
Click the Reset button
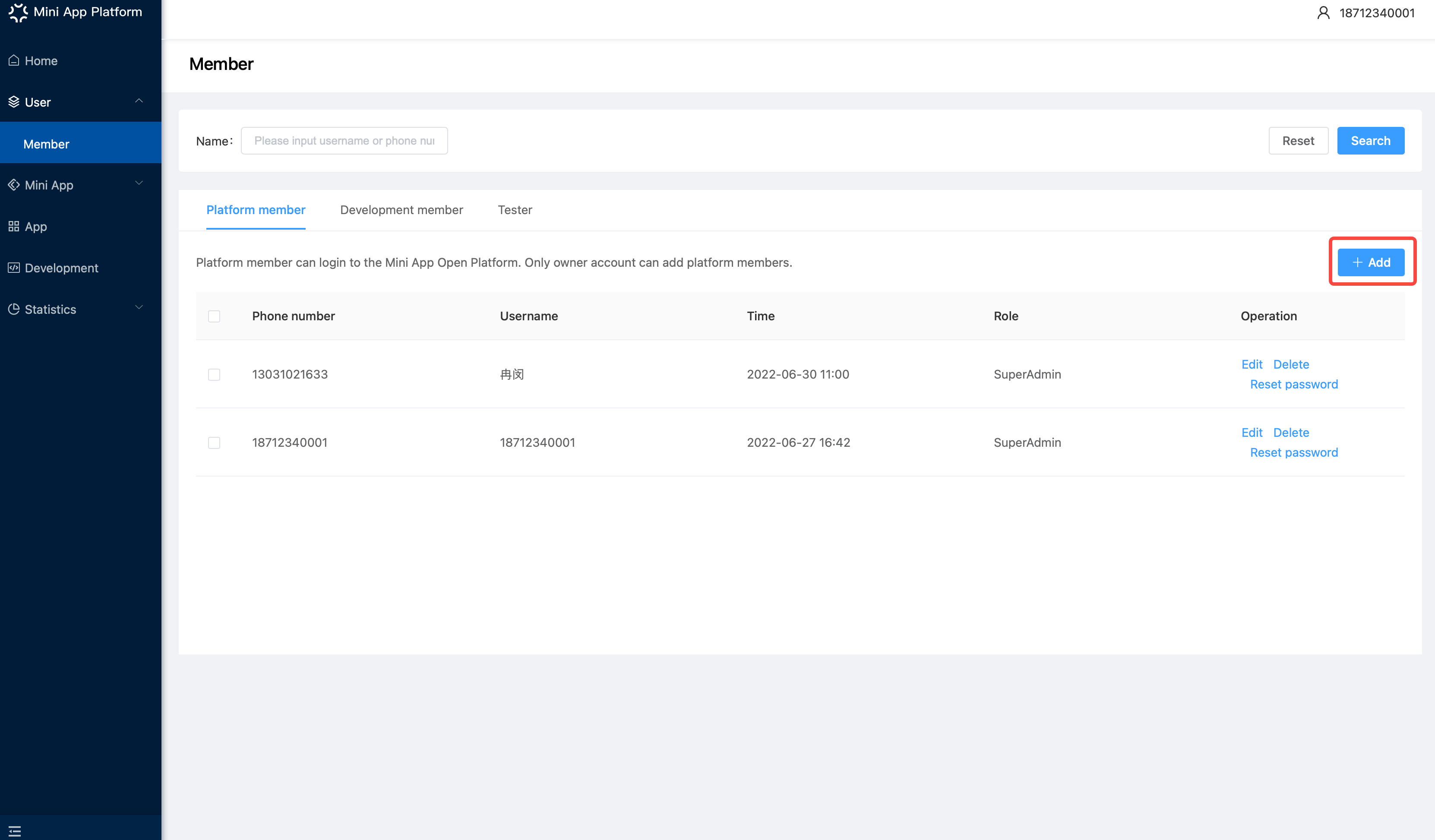click(x=1298, y=141)
